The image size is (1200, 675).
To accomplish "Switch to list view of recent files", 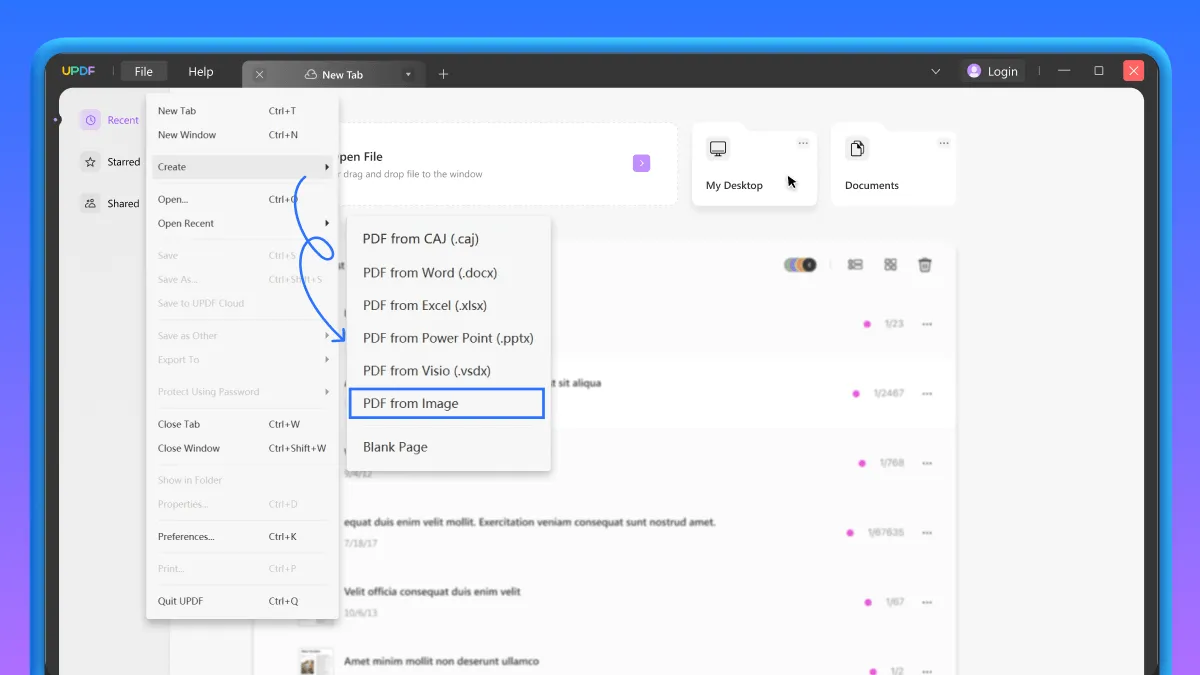I will click(855, 264).
